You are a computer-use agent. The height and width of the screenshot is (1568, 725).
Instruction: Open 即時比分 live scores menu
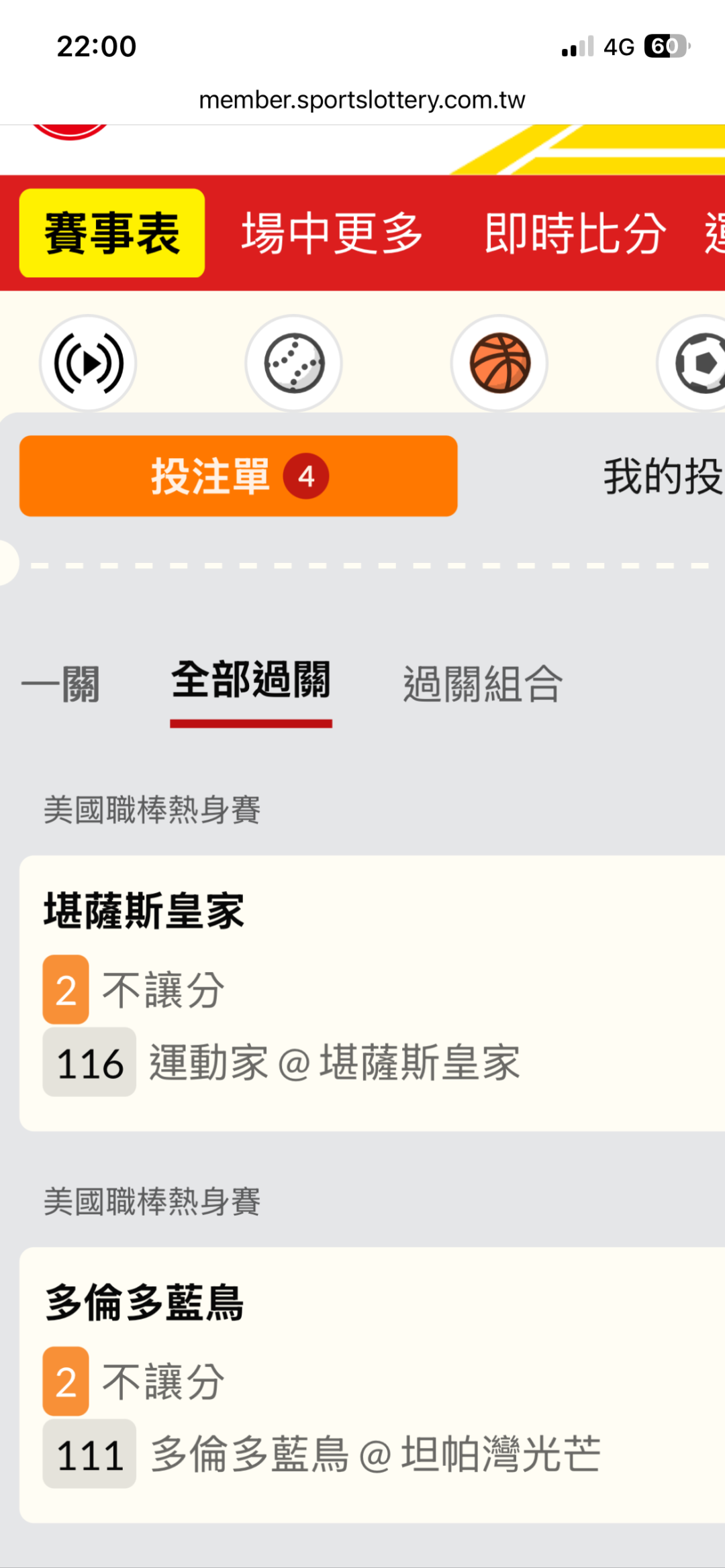click(575, 233)
